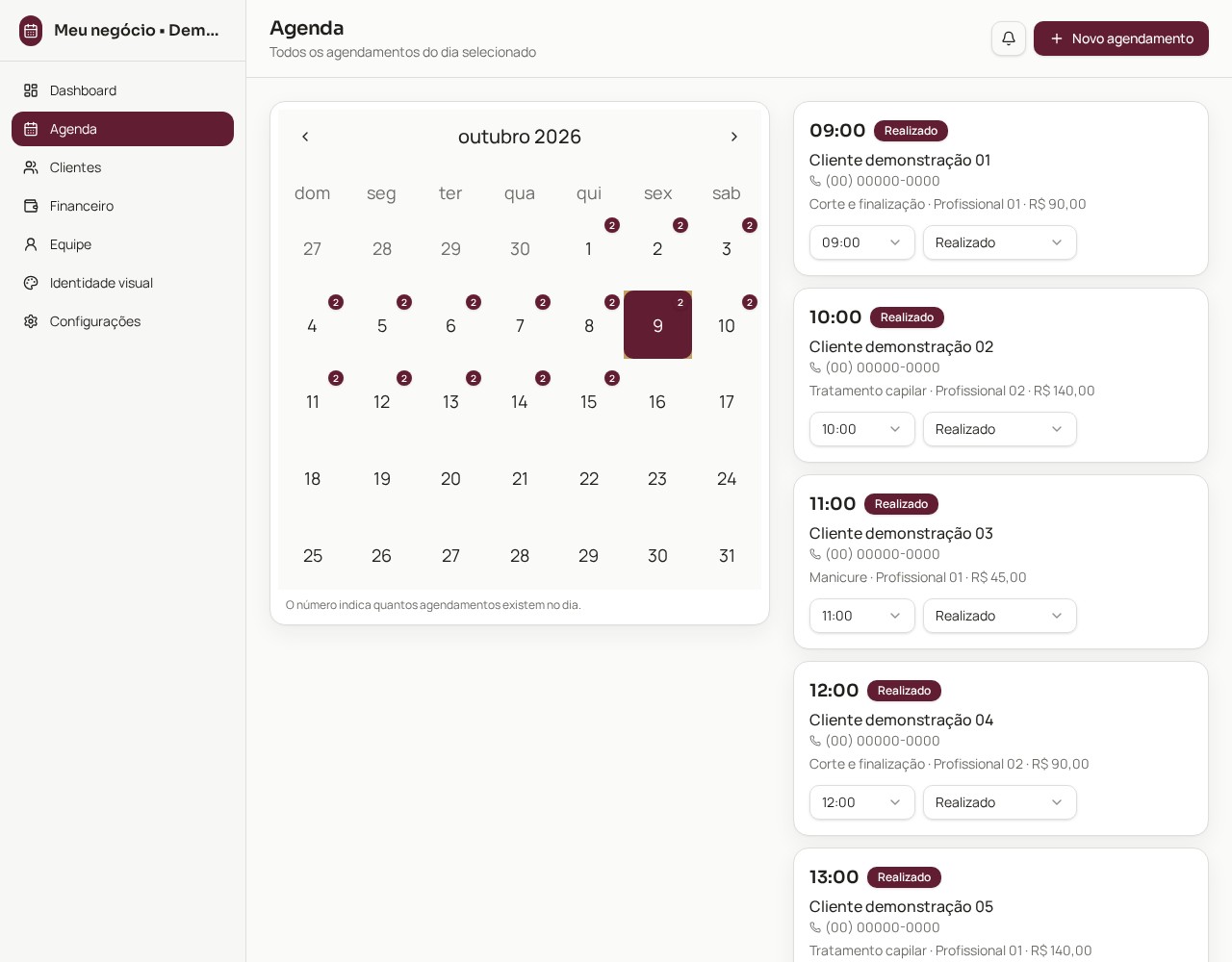Select October 16 in the calendar
Viewport: 1232px width, 962px height.
coord(657,402)
